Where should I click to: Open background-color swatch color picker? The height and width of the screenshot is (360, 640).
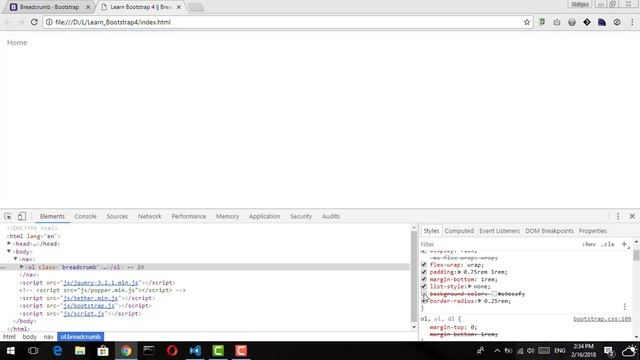pos(494,294)
